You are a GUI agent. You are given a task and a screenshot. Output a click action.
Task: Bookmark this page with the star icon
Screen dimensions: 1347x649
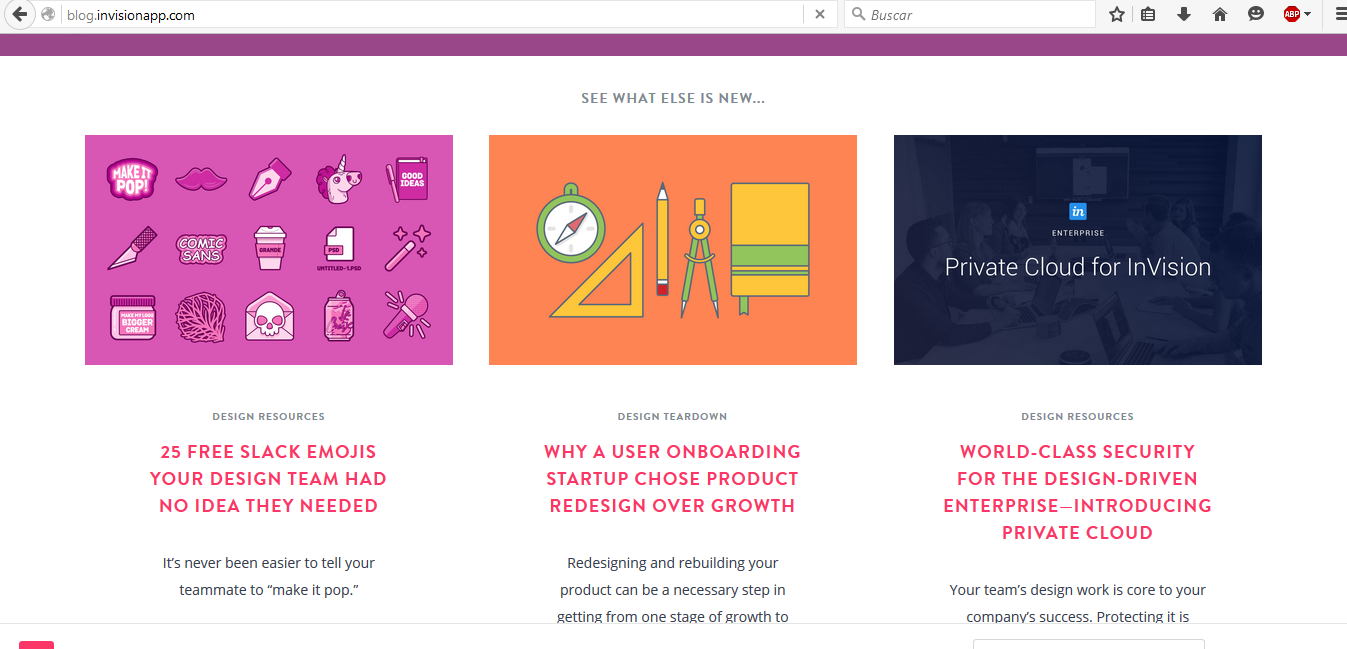coord(1117,14)
